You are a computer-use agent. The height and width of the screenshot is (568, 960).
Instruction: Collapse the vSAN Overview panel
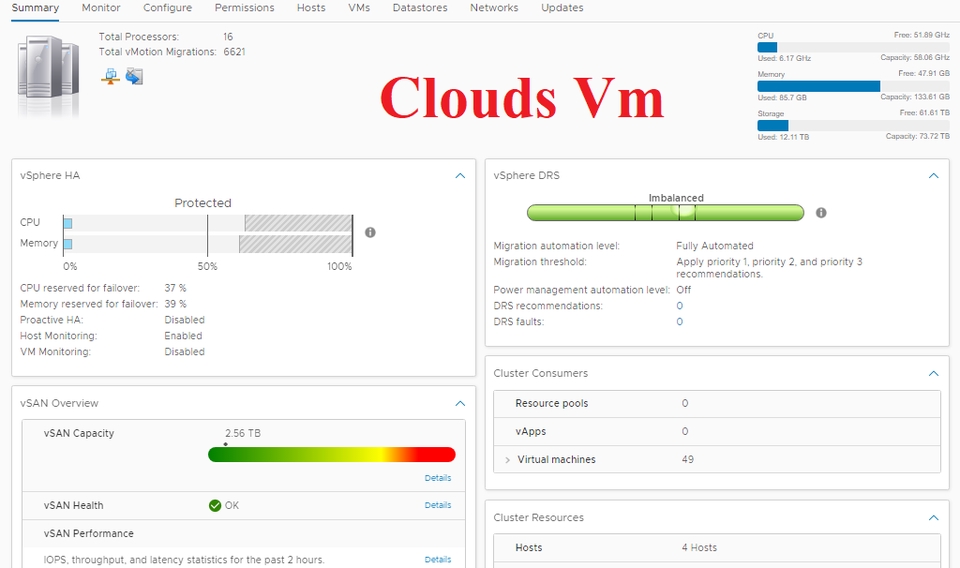click(460, 403)
